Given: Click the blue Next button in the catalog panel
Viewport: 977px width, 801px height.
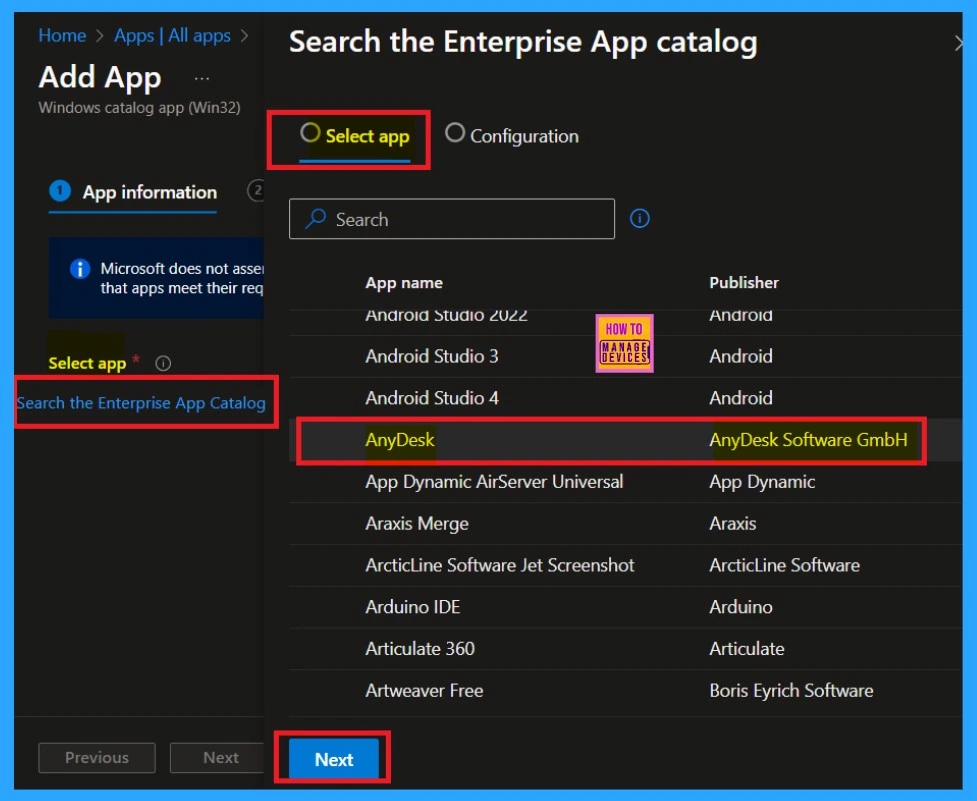Looking at the screenshot, I should (x=334, y=759).
